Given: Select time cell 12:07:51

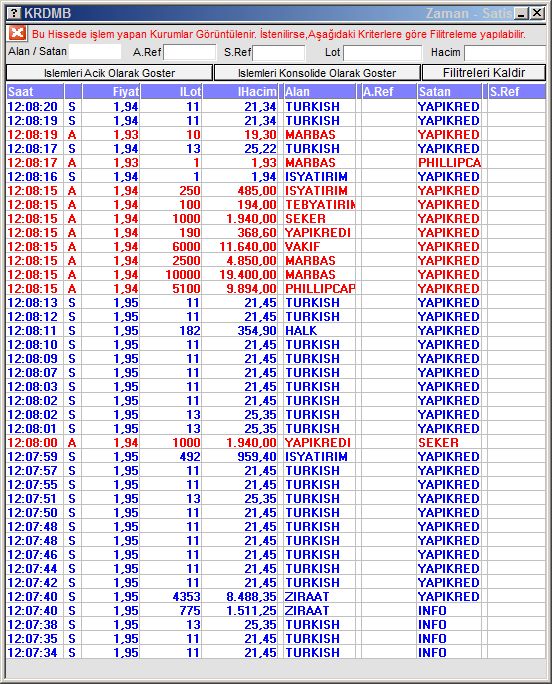Looking at the screenshot, I should pos(33,499).
